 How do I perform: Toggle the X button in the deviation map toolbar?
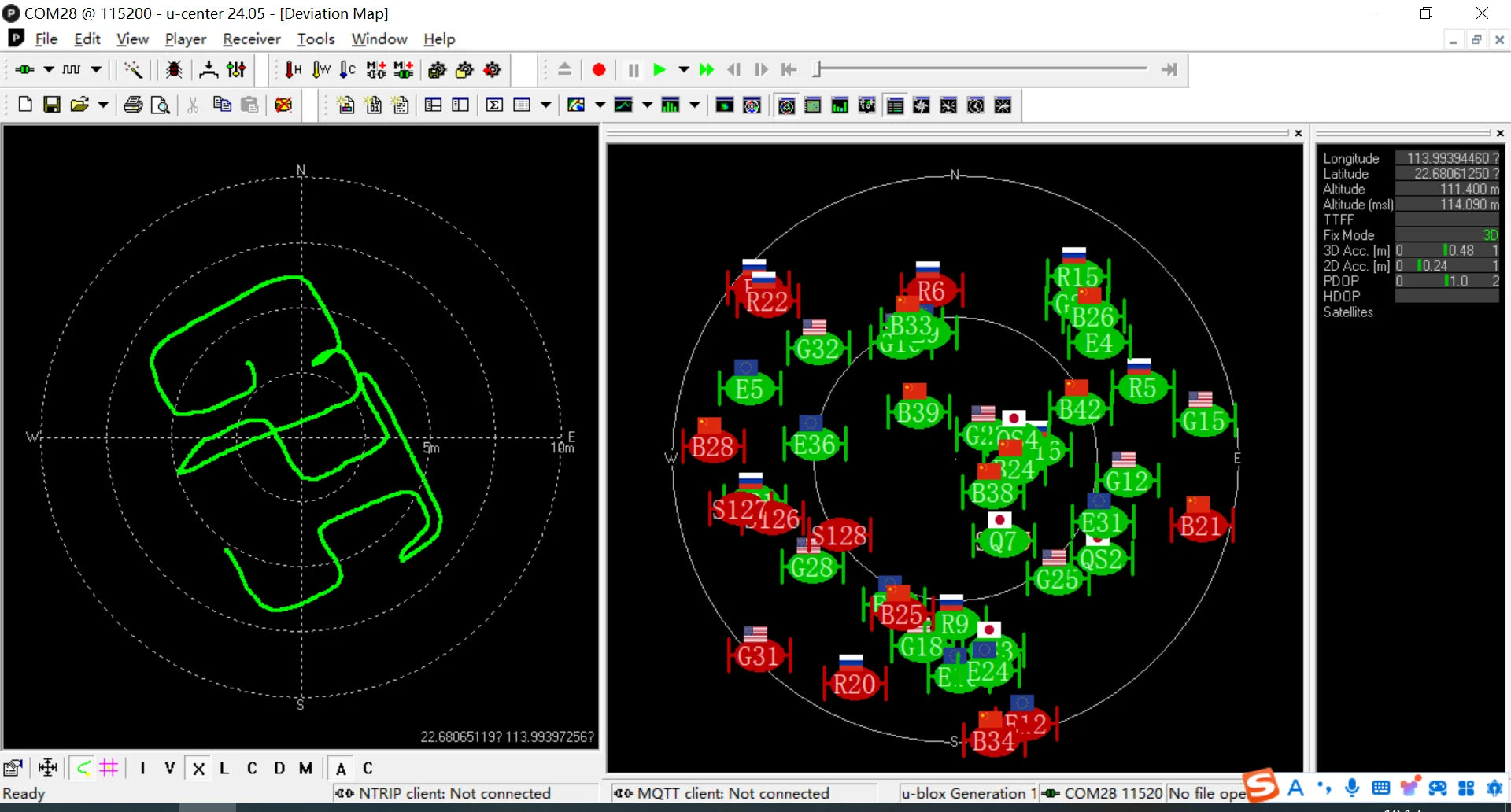tap(198, 768)
